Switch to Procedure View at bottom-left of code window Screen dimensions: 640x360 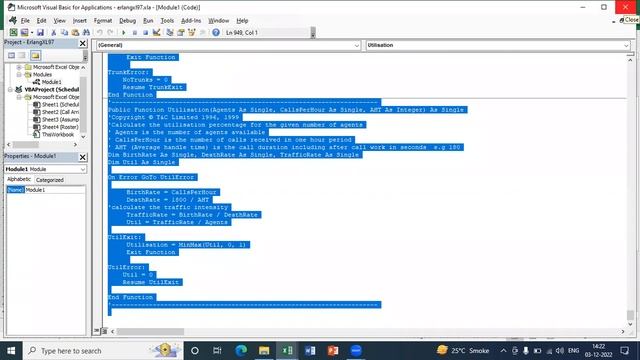point(97,331)
